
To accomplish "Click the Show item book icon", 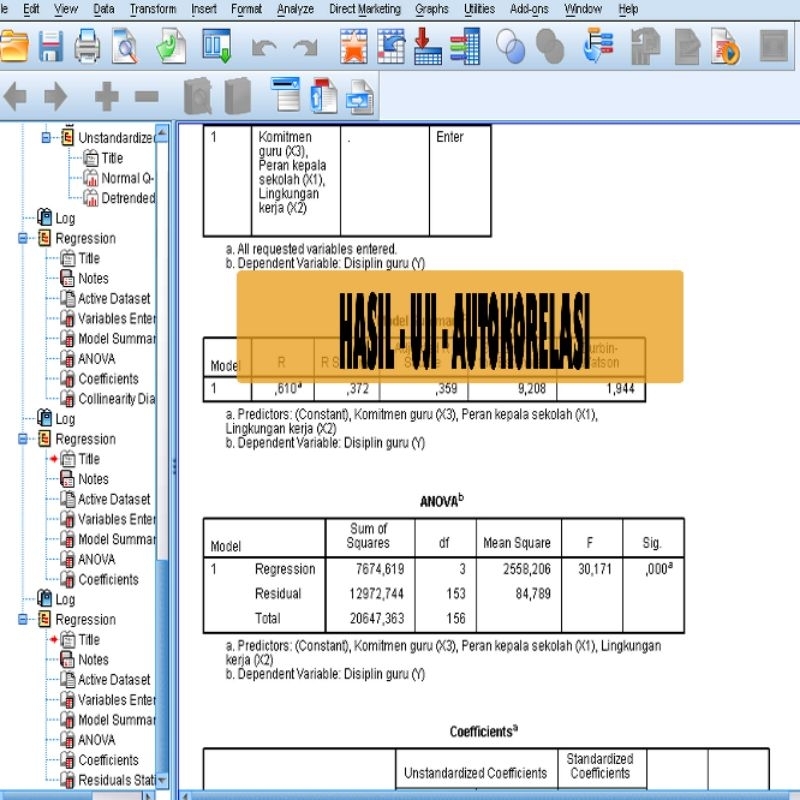I will pos(197,96).
